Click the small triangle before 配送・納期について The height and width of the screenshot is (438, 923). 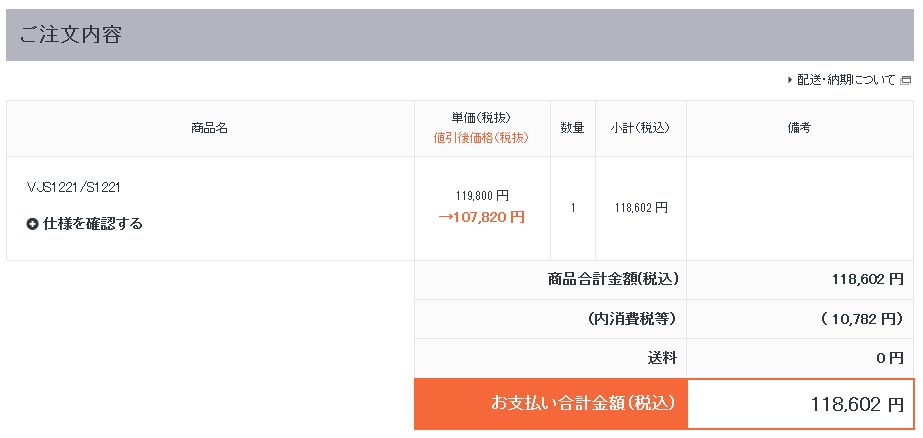click(x=790, y=80)
